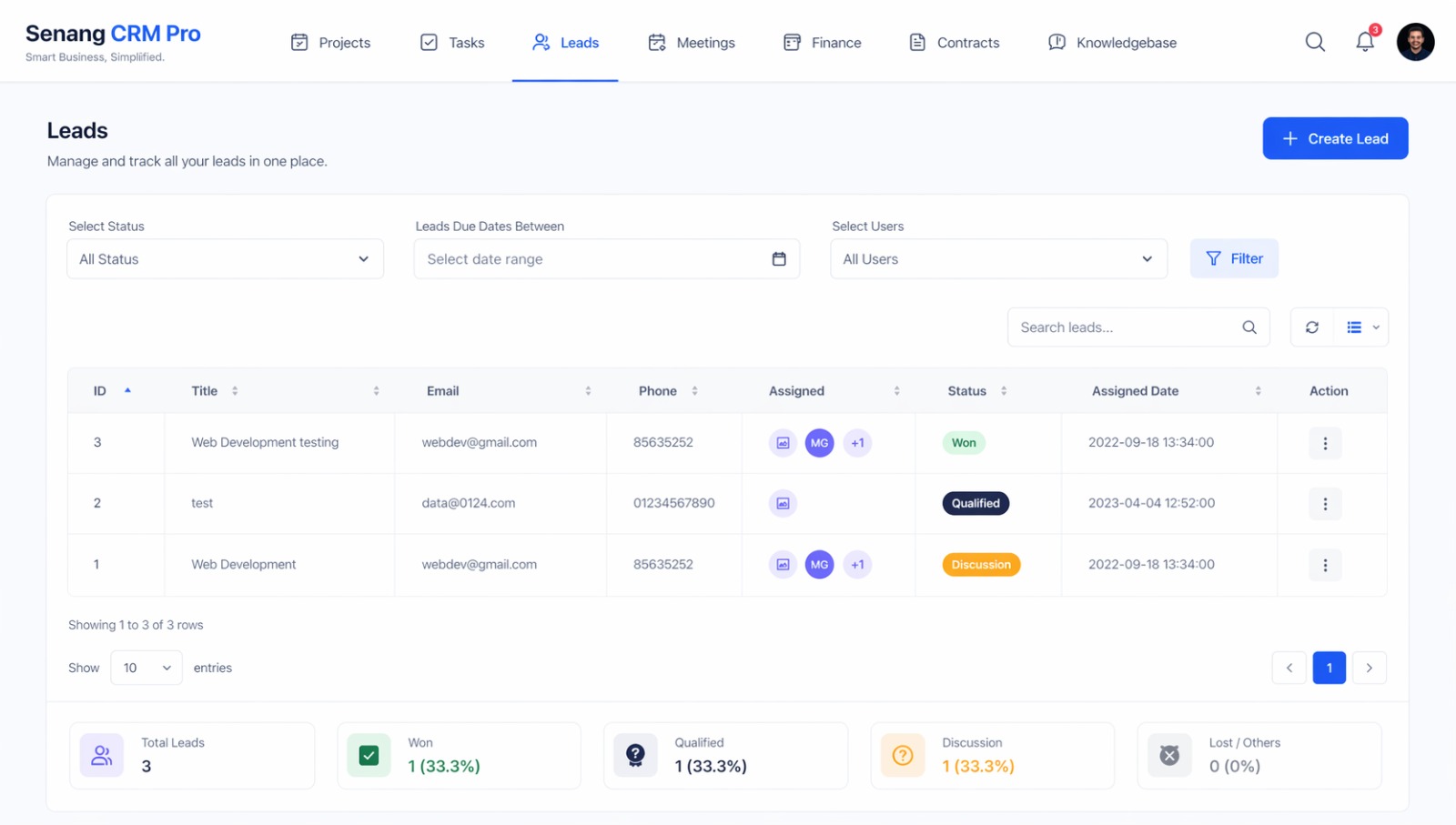1456x825 pixels.
Task: Open the Knowledgebase menu item
Action: point(1112,43)
